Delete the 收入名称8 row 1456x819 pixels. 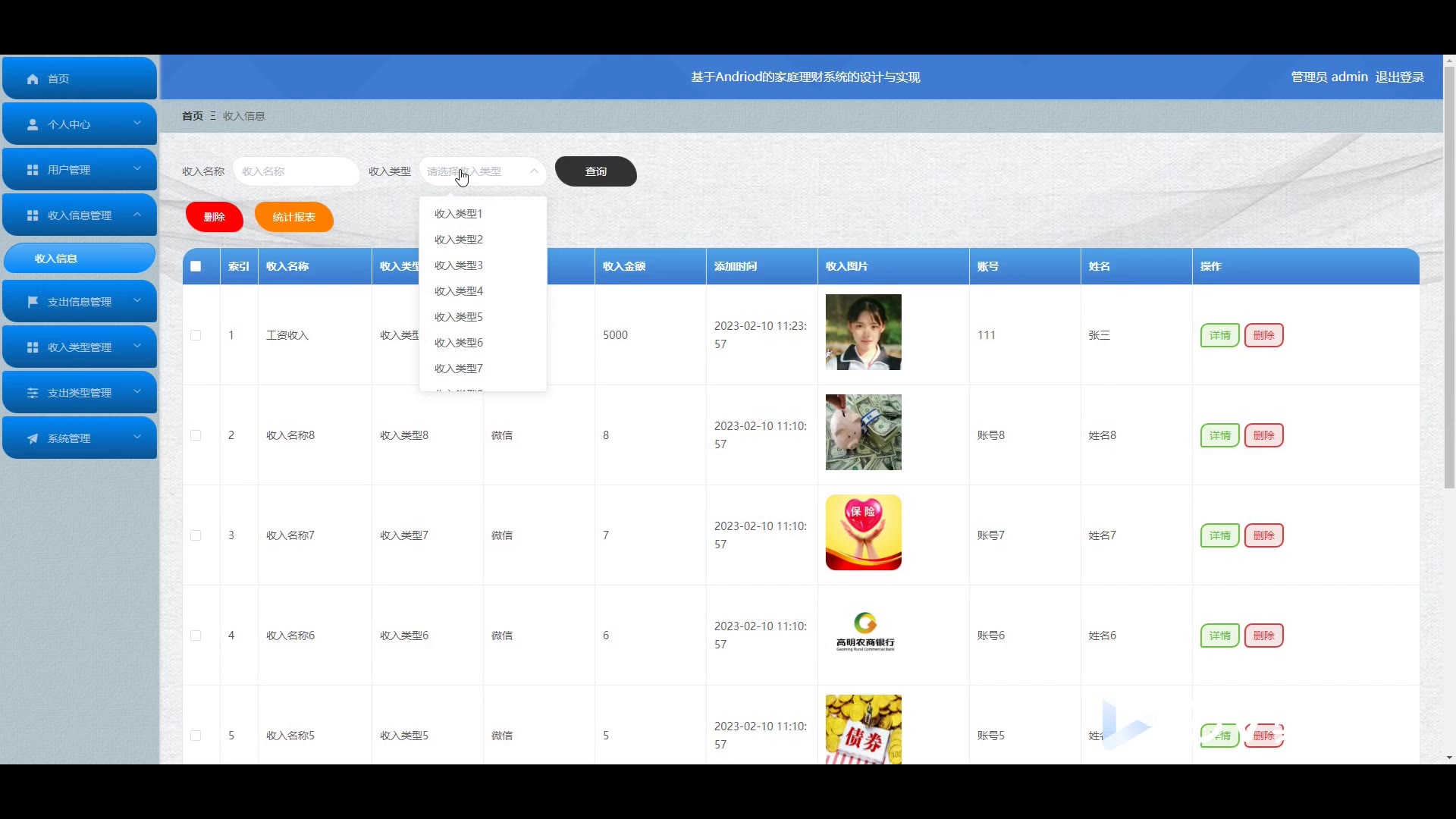click(x=1264, y=435)
